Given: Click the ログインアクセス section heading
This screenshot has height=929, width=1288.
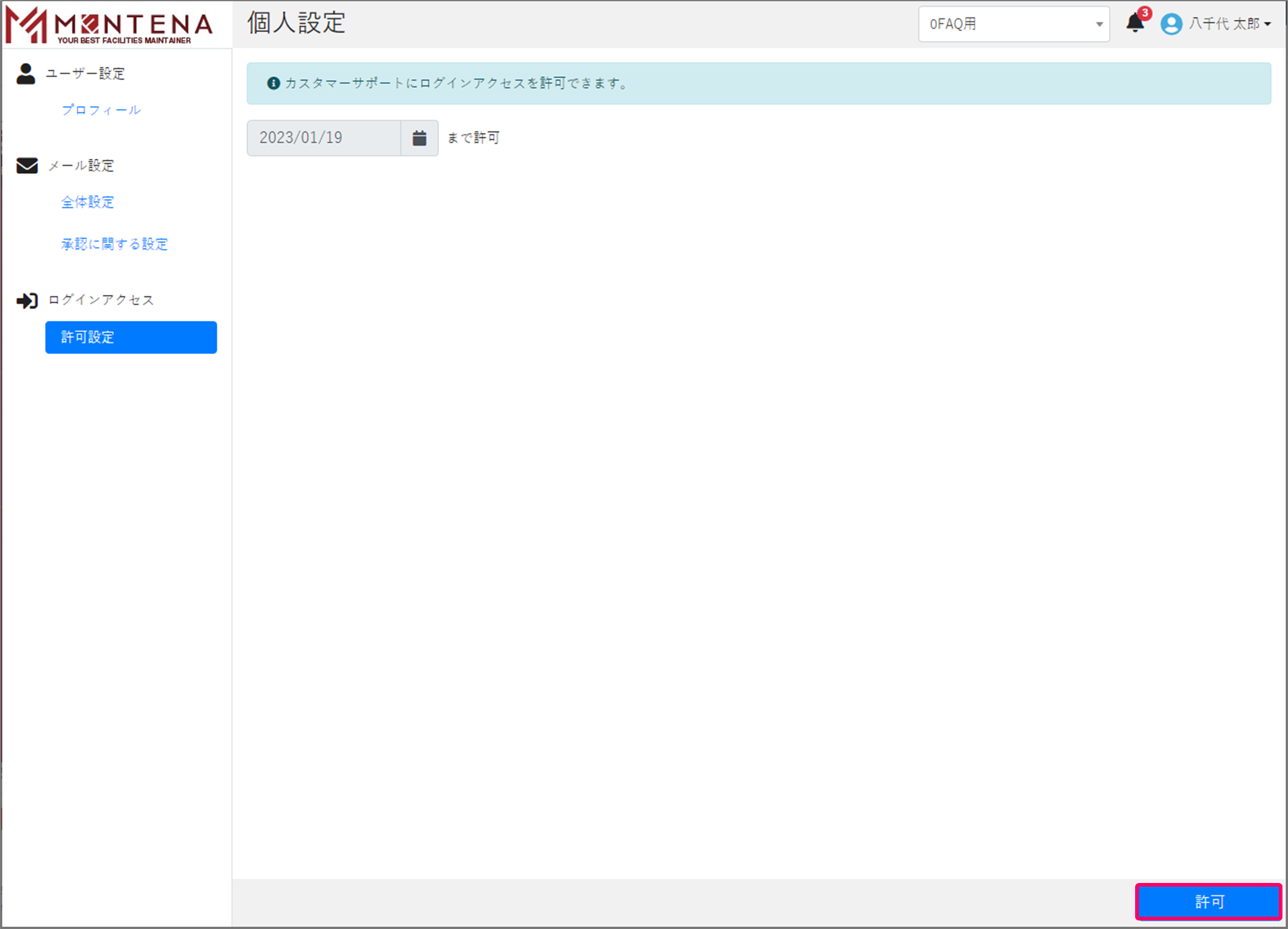Looking at the screenshot, I should tap(101, 300).
